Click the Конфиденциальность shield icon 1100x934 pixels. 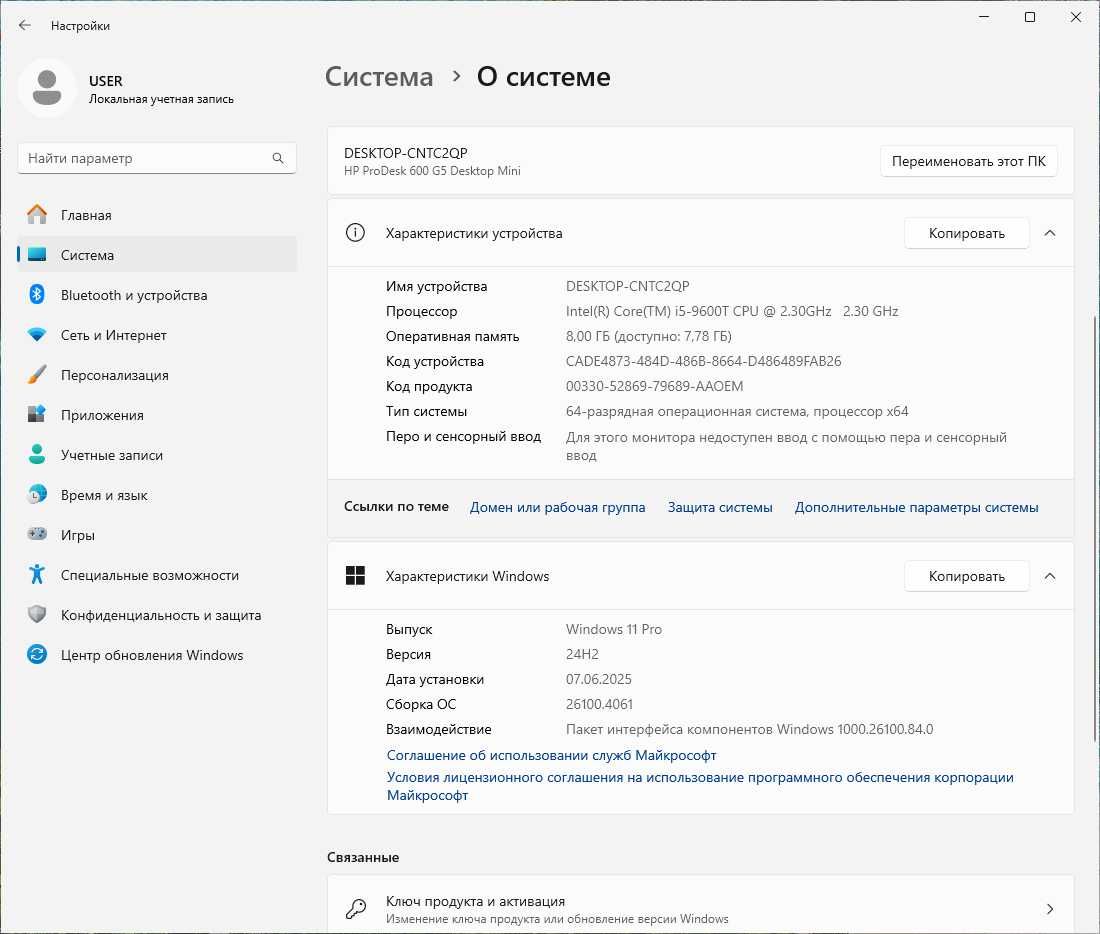coord(37,615)
